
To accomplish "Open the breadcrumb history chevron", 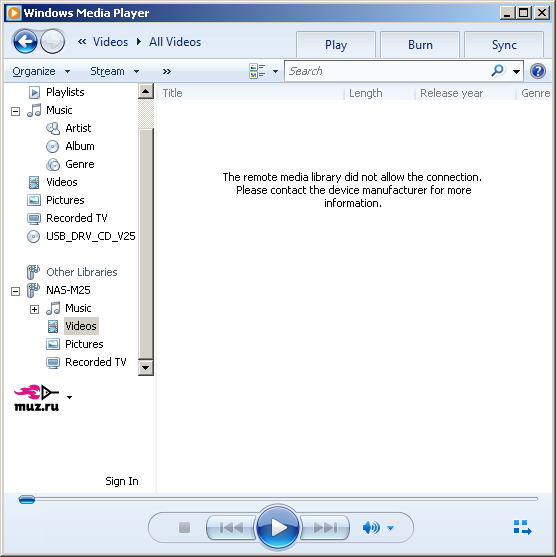I will [82, 42].
